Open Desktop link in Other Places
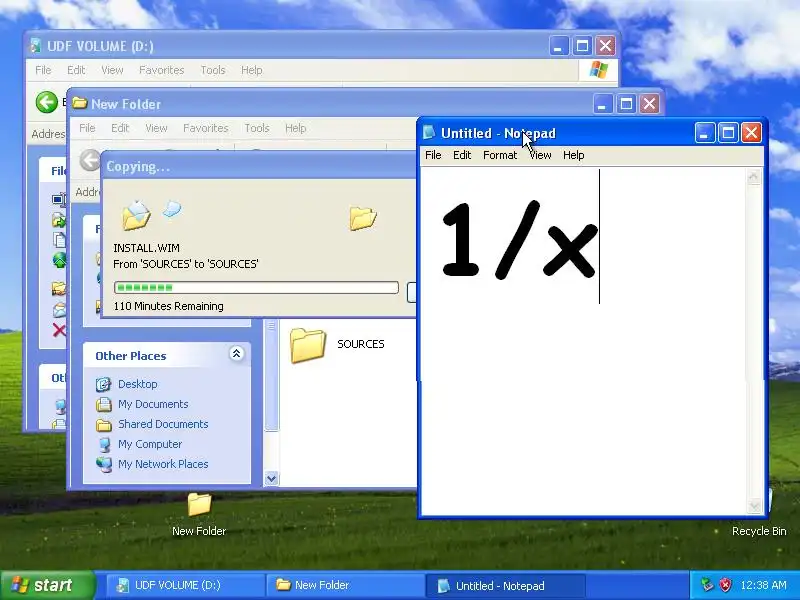Viewport: 800px width, 600px height. [x=138, y=384]
